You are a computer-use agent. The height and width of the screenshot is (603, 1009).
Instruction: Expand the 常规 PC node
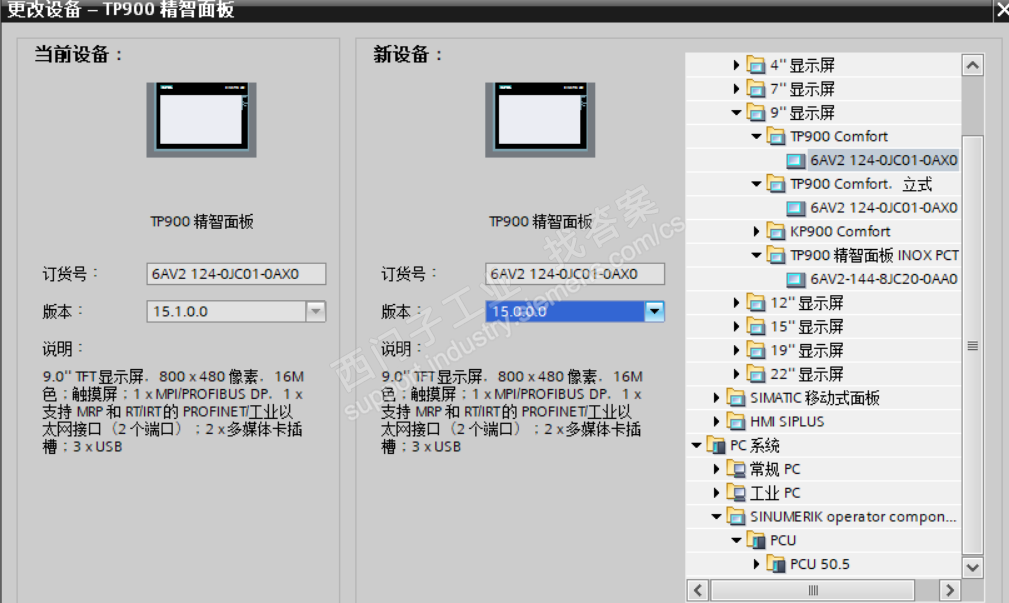(x=716, y=469)
